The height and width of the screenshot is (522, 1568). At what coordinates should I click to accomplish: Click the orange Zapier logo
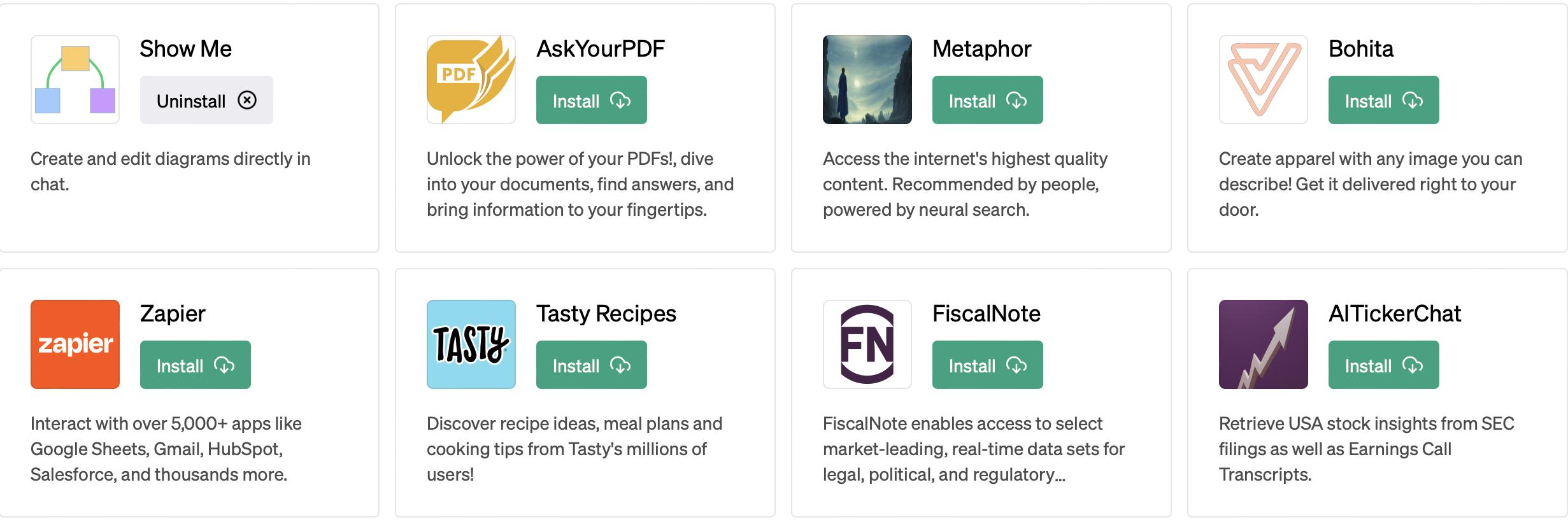pos(75,344)
